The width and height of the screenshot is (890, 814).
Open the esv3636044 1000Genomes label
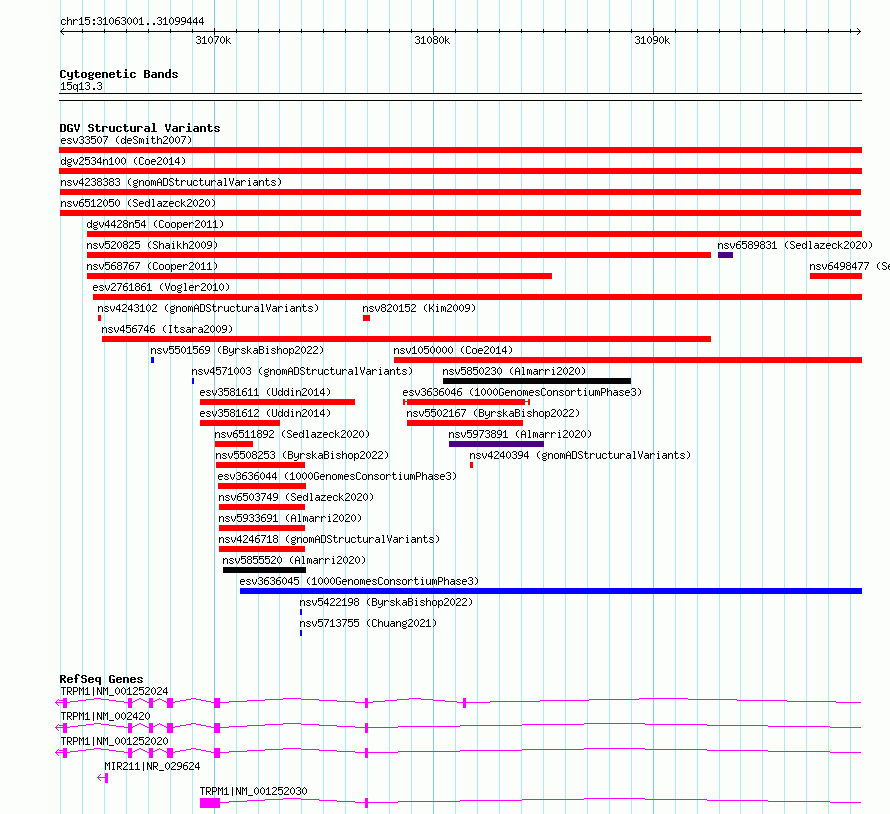tap(337, 476)
